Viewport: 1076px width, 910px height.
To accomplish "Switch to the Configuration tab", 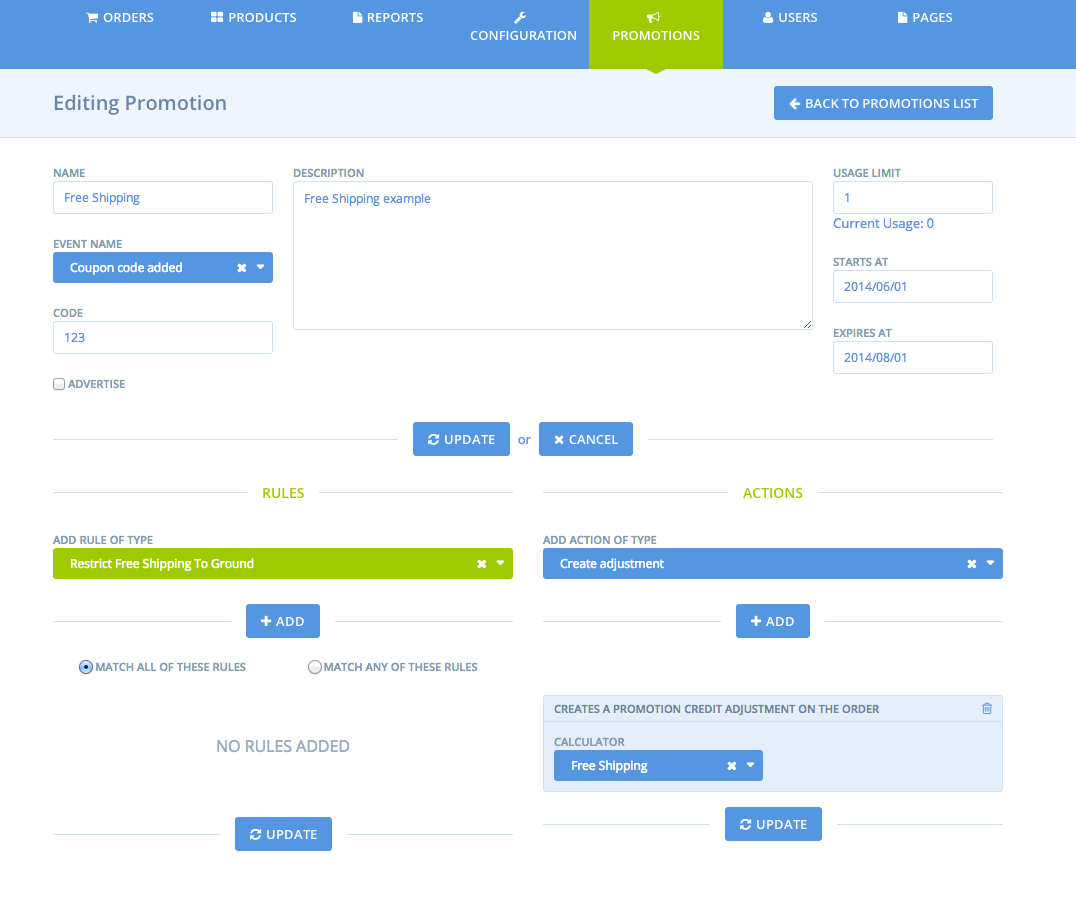I will click(523, 27).
